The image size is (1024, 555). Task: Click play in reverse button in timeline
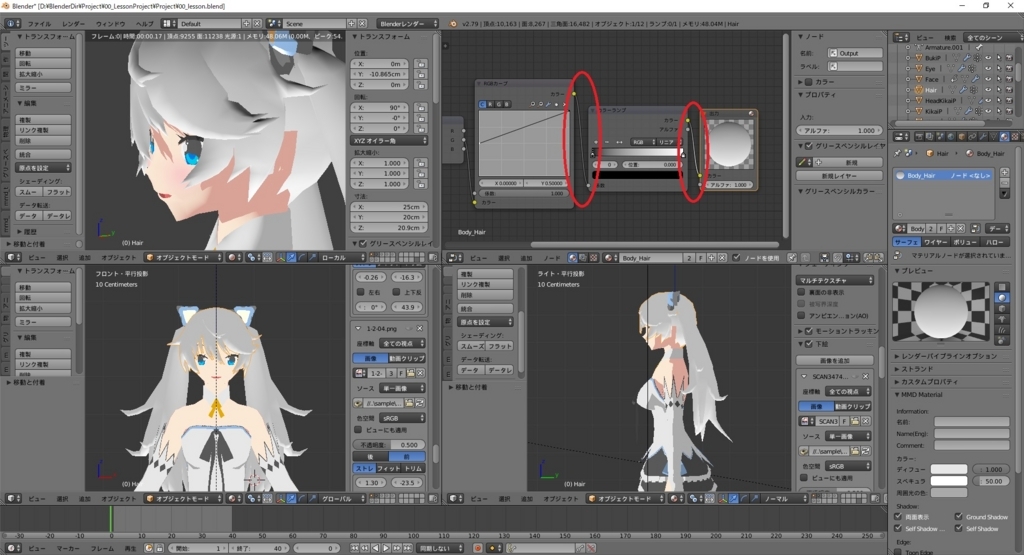click(376, 548)
